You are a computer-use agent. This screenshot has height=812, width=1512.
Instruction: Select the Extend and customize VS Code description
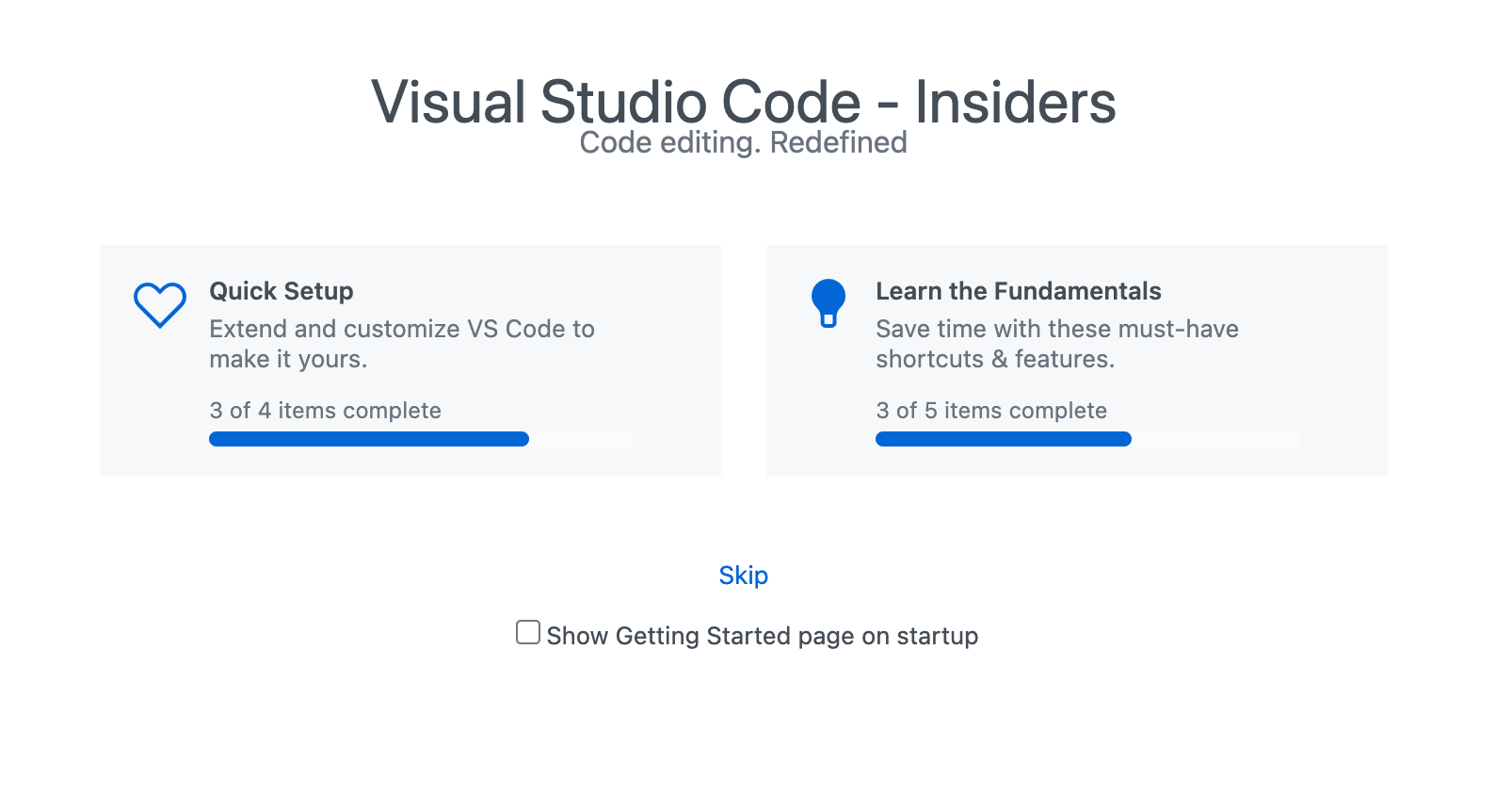point(402,344)
